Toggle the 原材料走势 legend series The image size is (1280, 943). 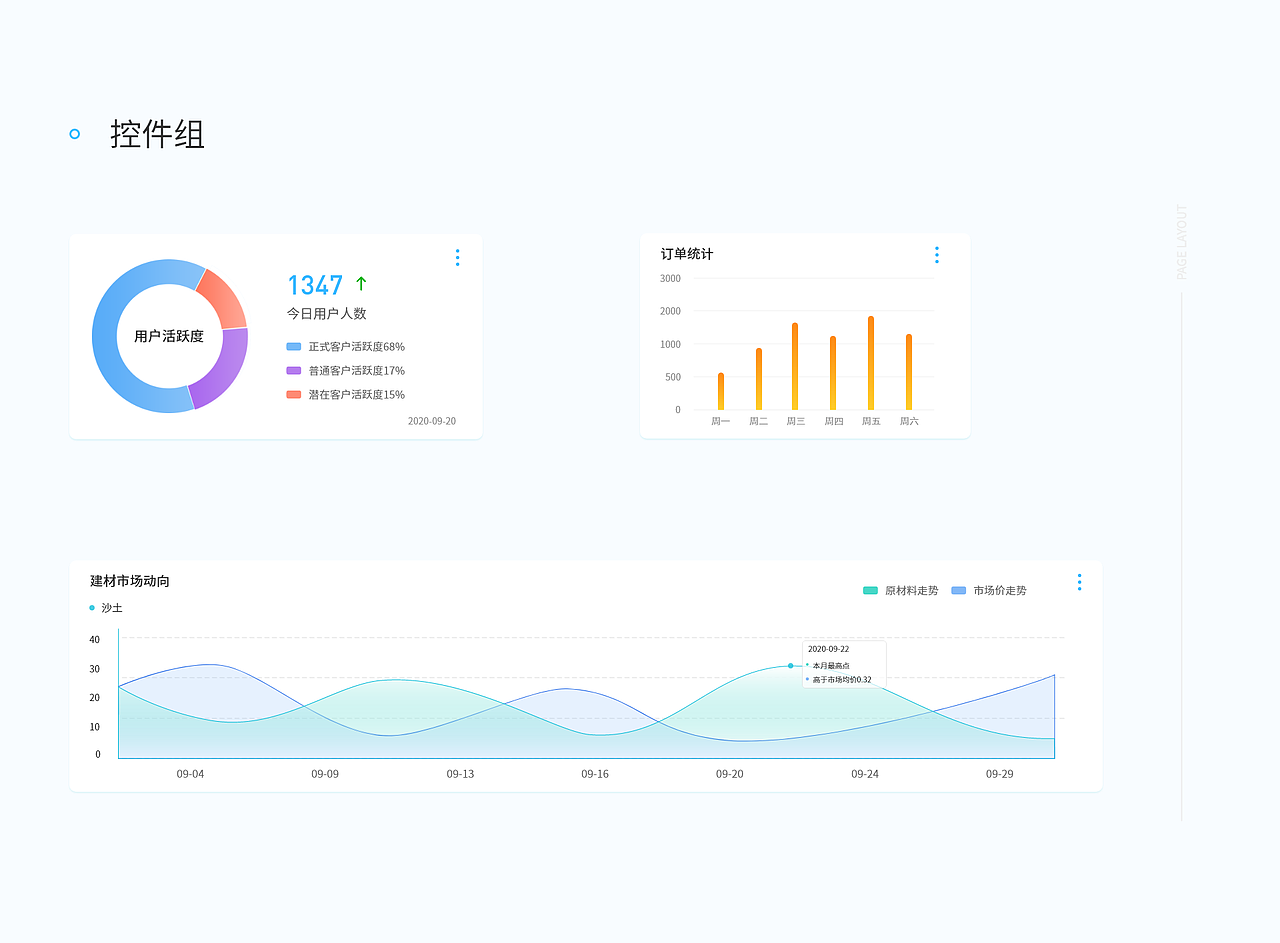point(900,591)
